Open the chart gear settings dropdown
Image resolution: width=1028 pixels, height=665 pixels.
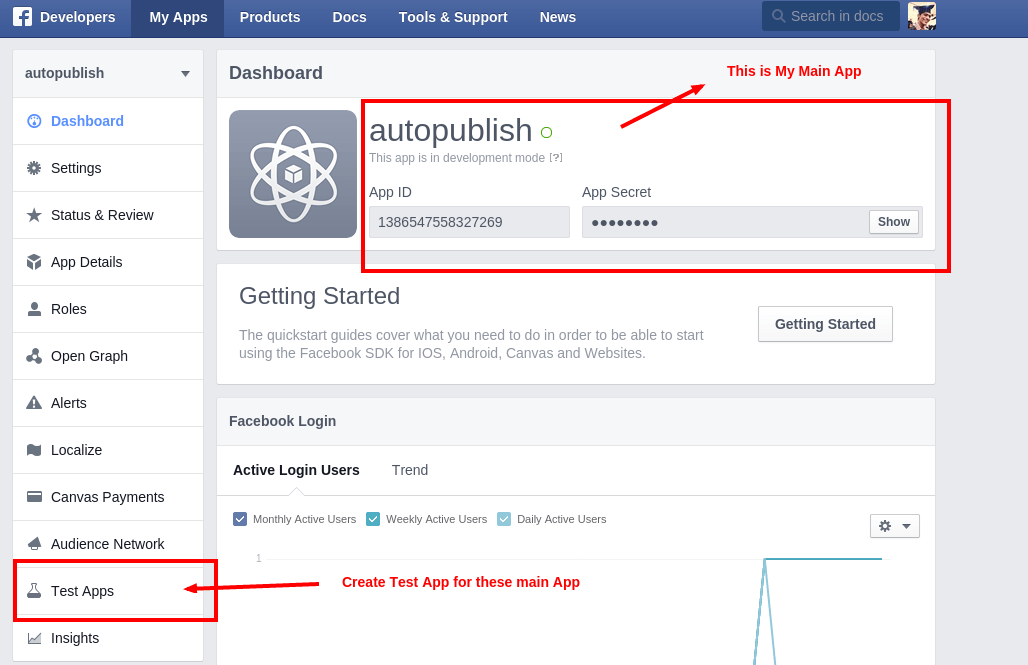(895, 526)
